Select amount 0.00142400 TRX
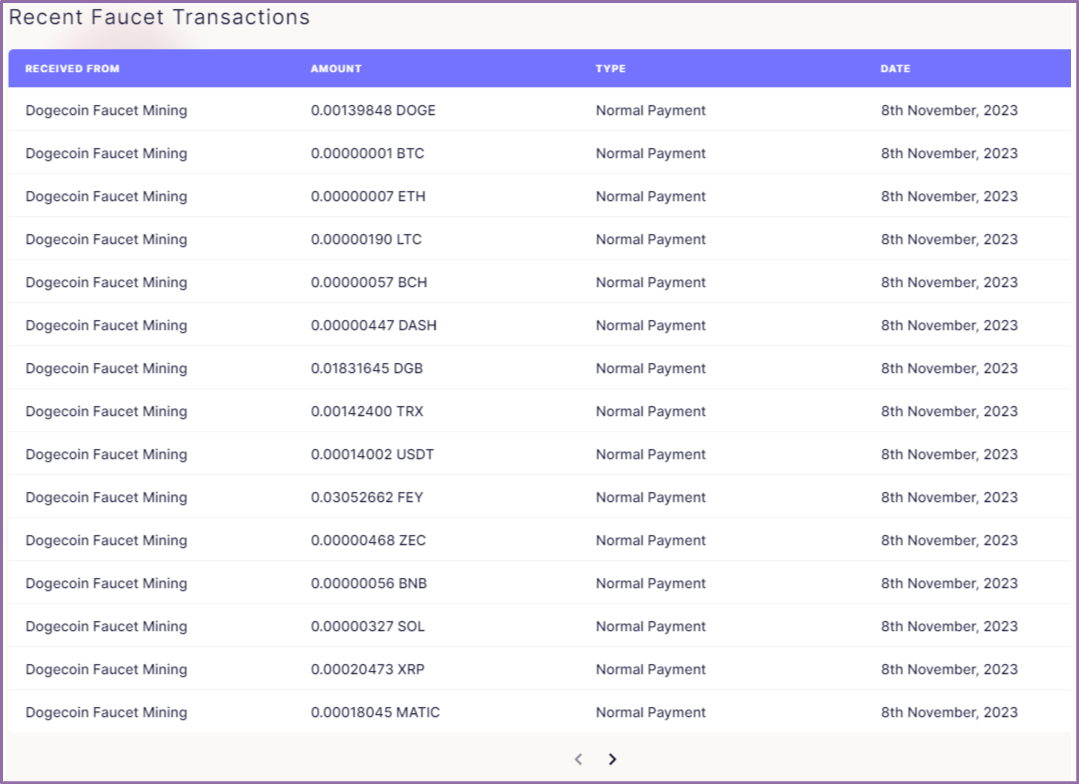The width and height of the screenshot is (1079, 784). point(367,412)
